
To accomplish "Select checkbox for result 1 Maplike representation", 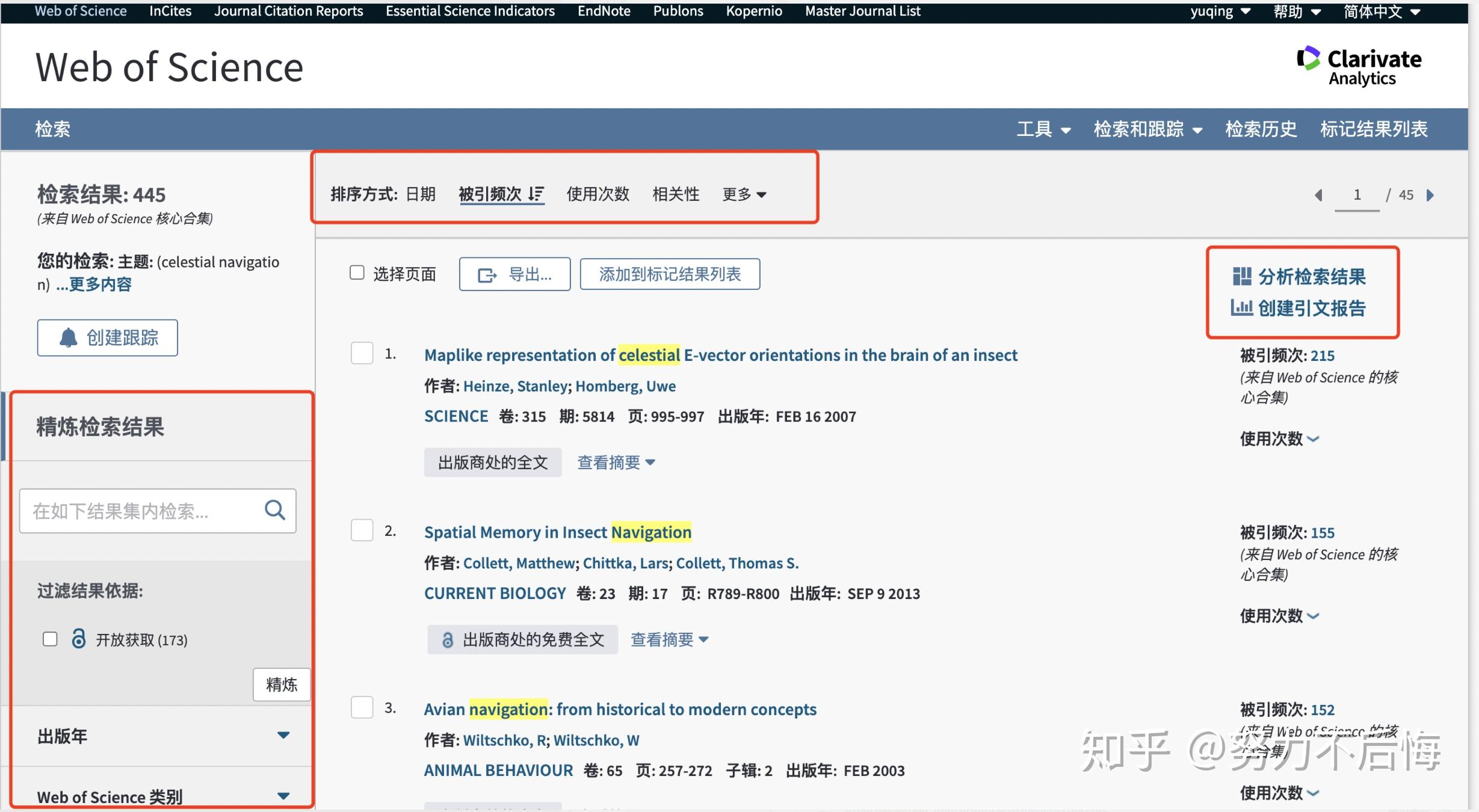I will pyautogui.click(x=362, y=353).
